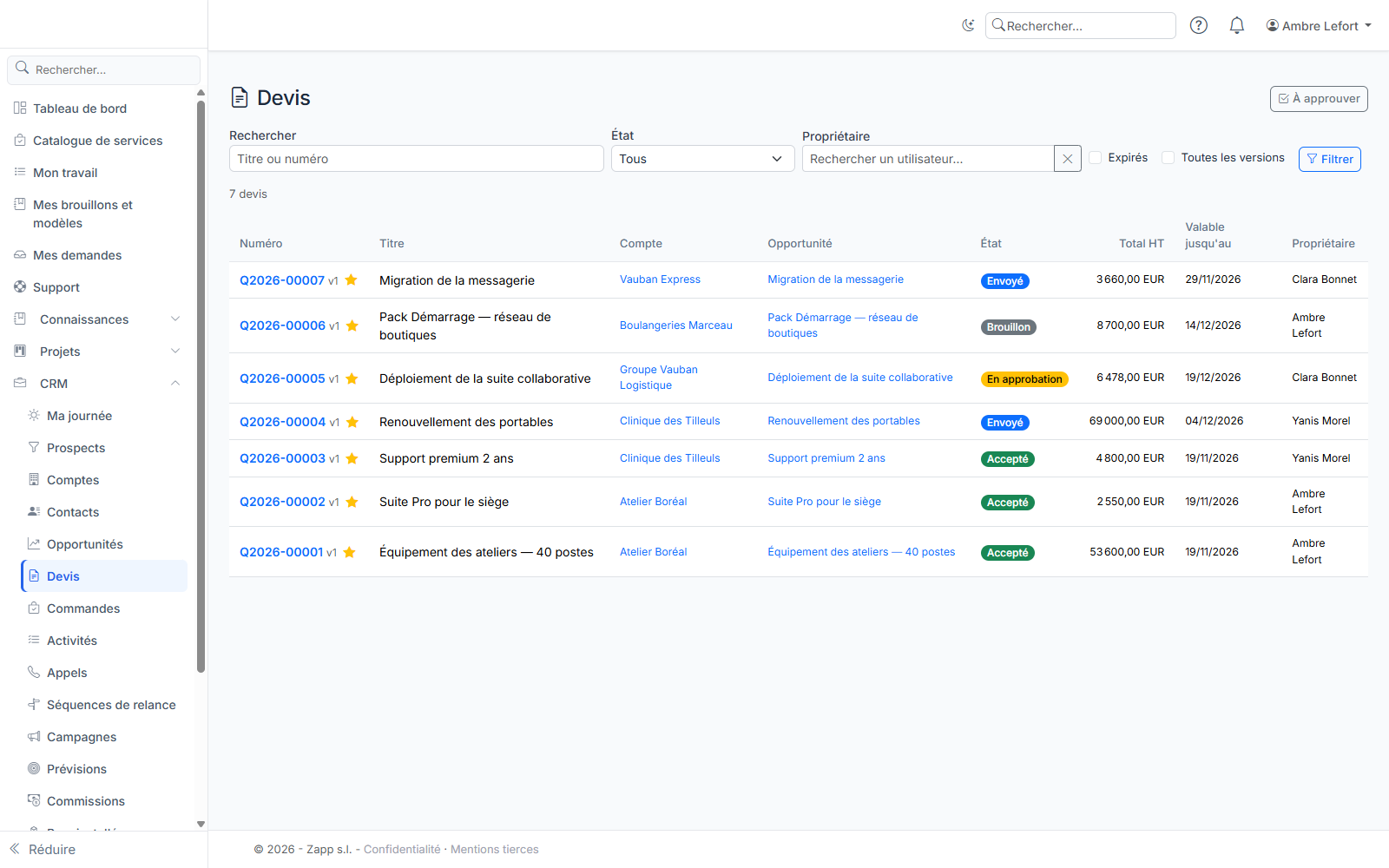
Task: Focus the Rechercher un utilisateur field
Action: (x=928, y=159)
